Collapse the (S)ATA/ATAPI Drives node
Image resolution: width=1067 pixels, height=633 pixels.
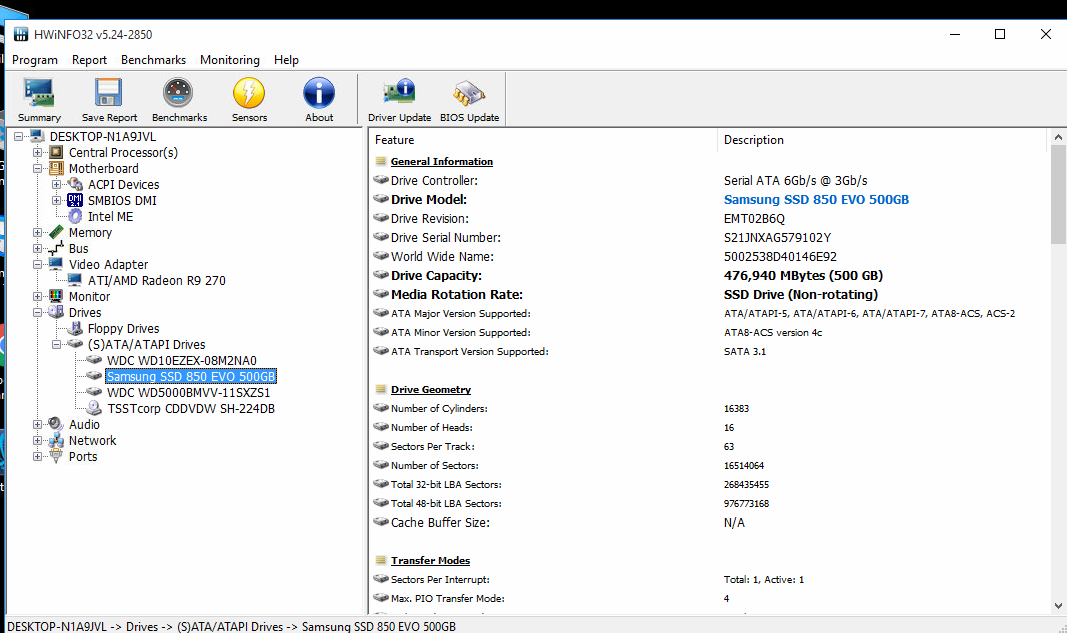tap(56, 344)
